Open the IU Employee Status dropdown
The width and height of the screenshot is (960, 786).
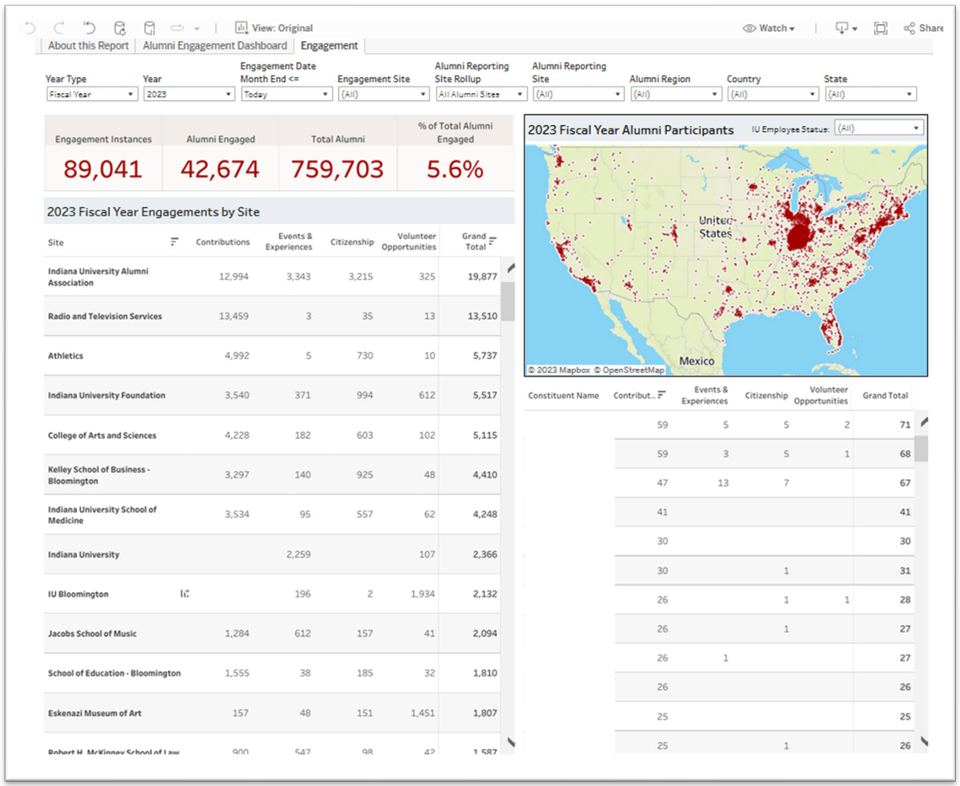(879, 129)
